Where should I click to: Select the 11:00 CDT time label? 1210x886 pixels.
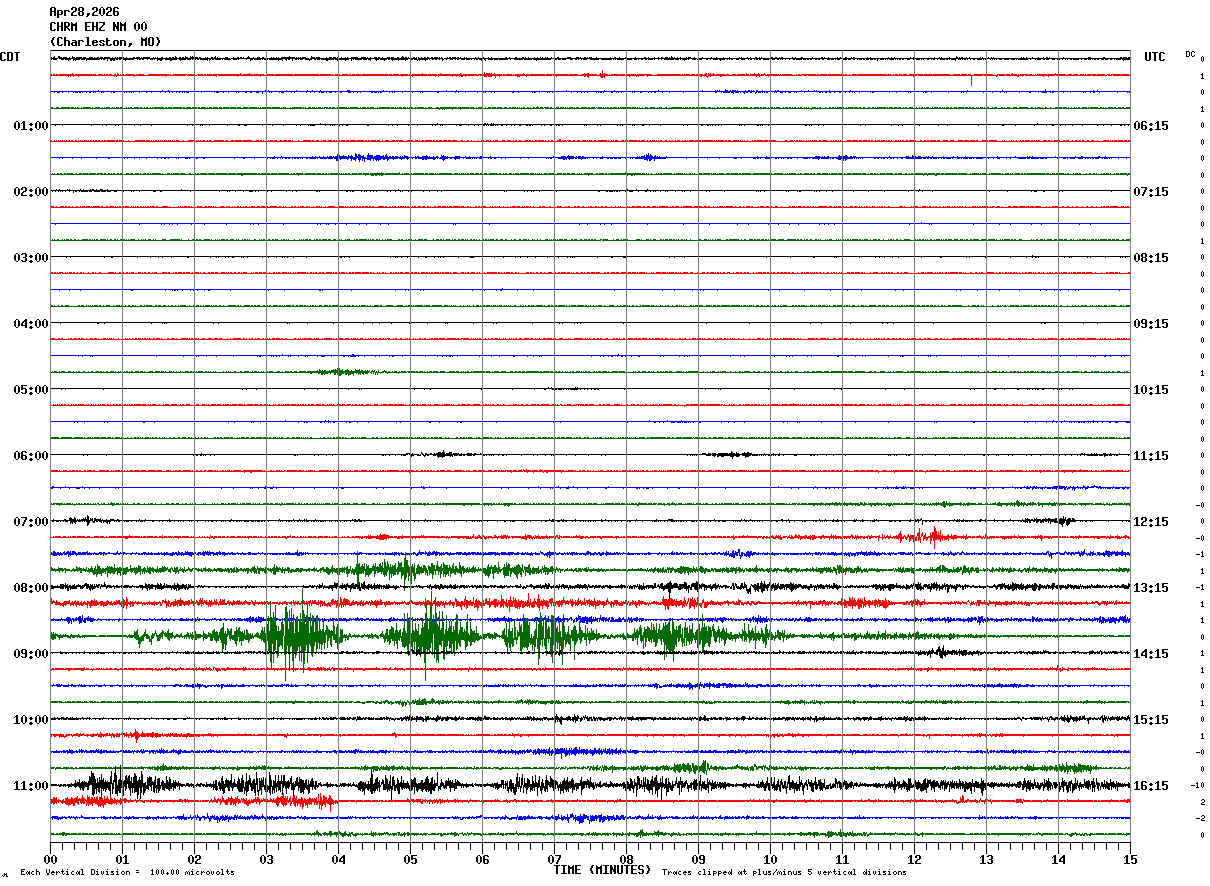(x=31, y=786)
